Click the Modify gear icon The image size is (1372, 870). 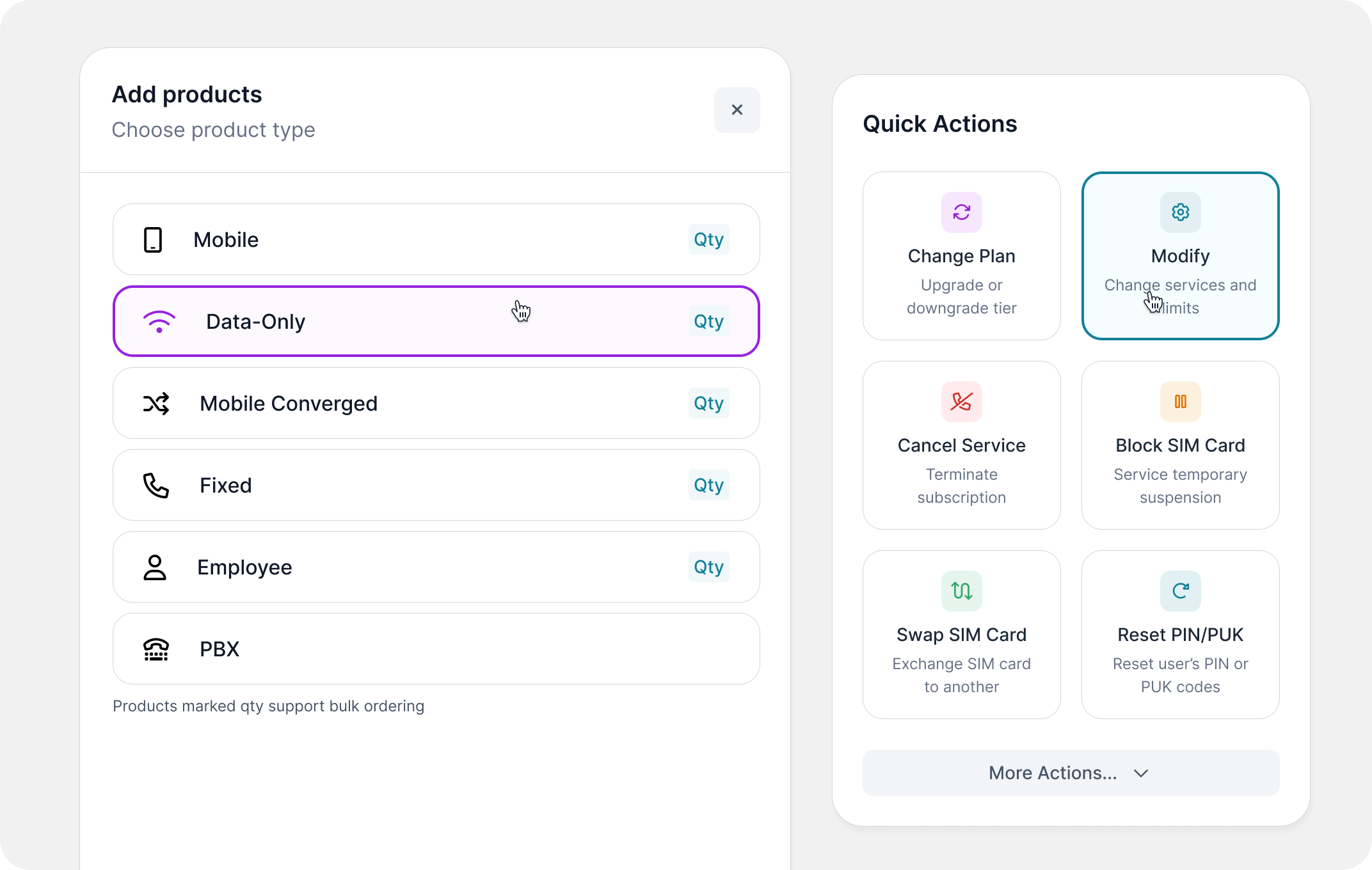(1180, 212)
